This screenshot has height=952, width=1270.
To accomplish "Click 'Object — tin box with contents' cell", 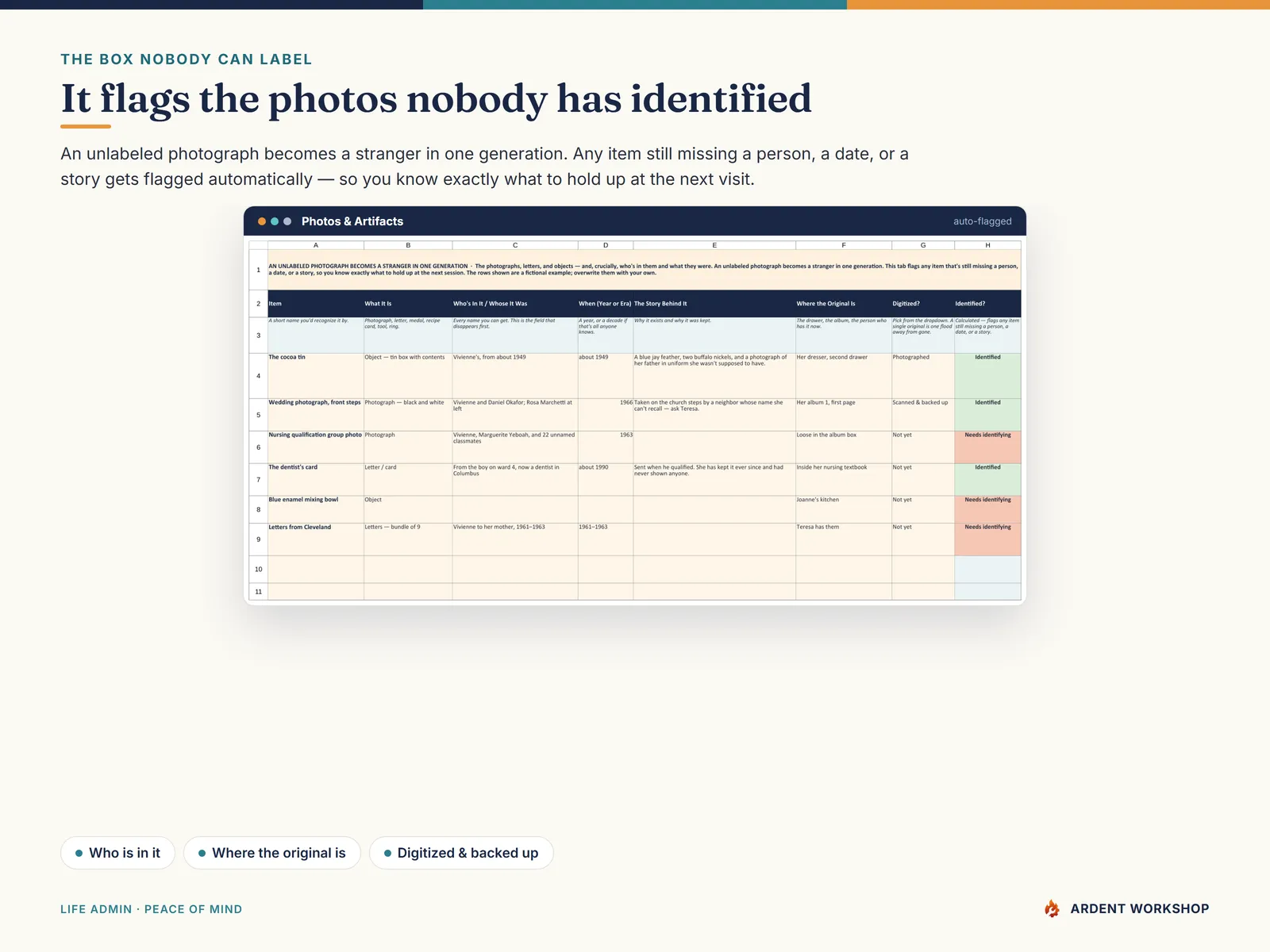I will 408,375.
